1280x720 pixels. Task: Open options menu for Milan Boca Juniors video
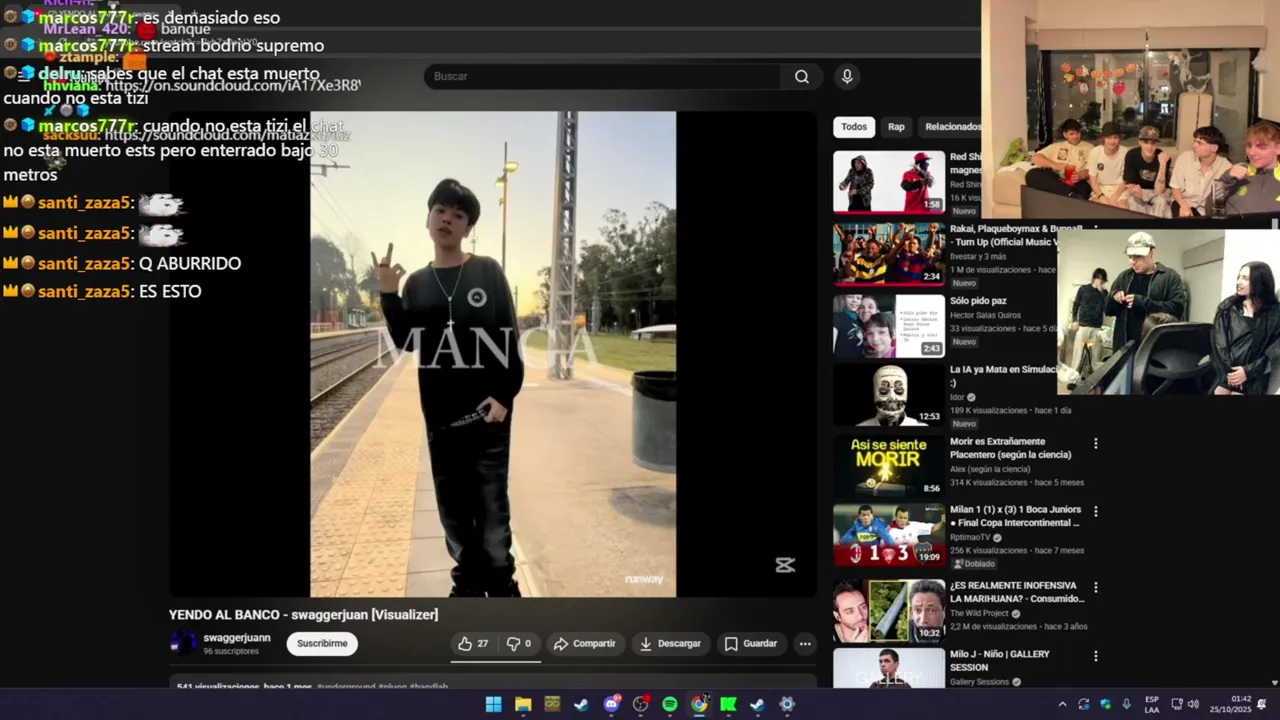coord(1096,511)
